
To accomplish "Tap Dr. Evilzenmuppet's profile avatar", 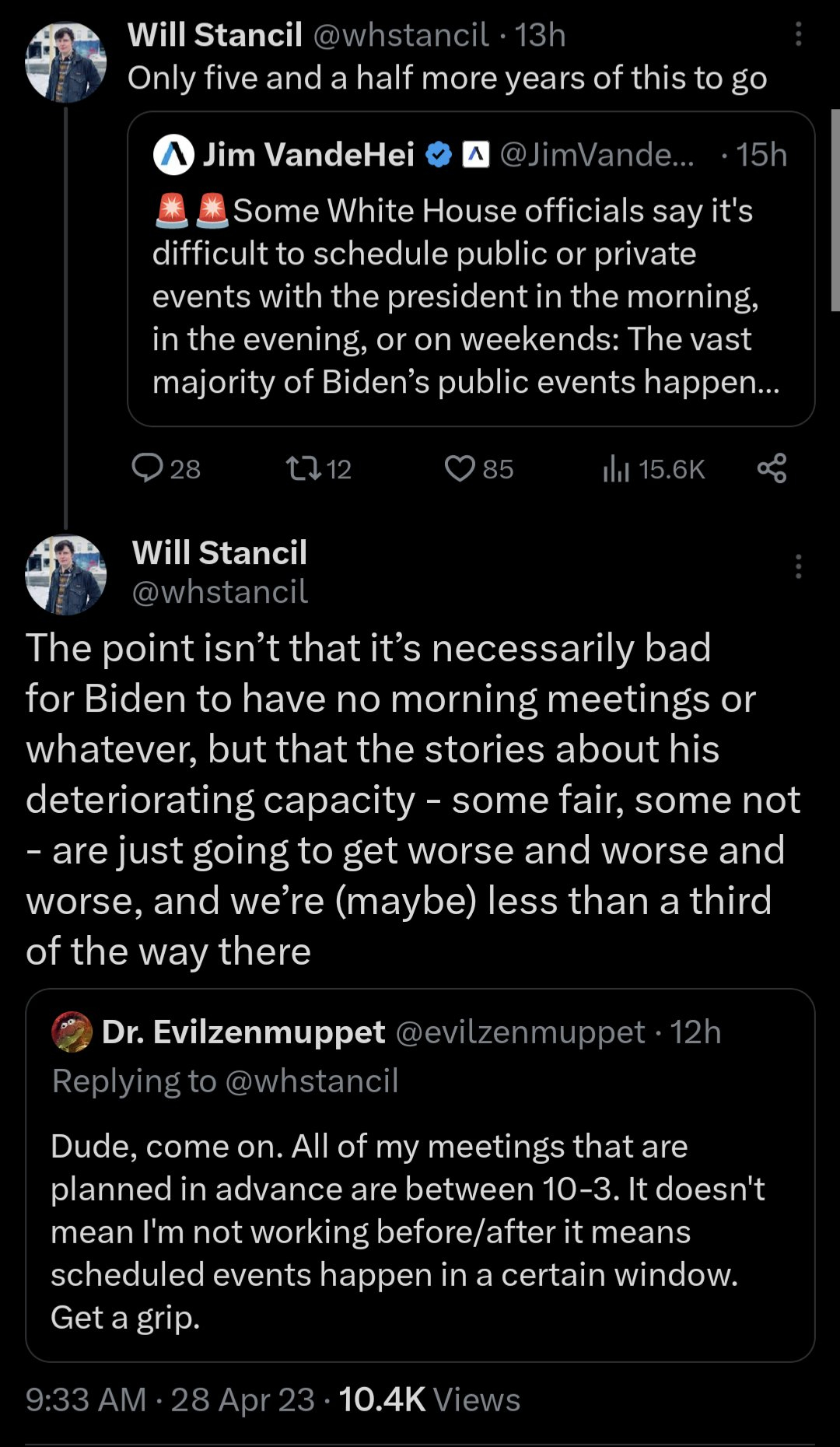I will (72, 1032).
